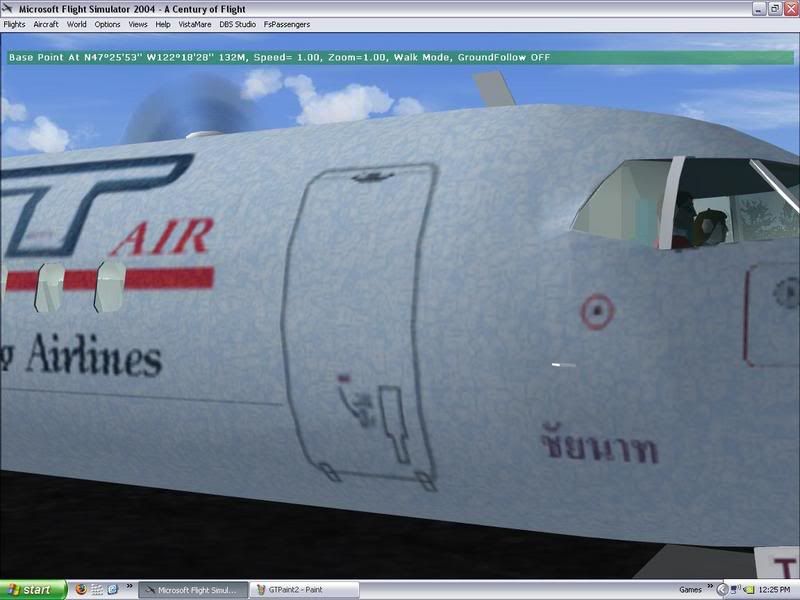Show hidden system tray icons
Screen dimensions: 800x600
pos(722,590)
